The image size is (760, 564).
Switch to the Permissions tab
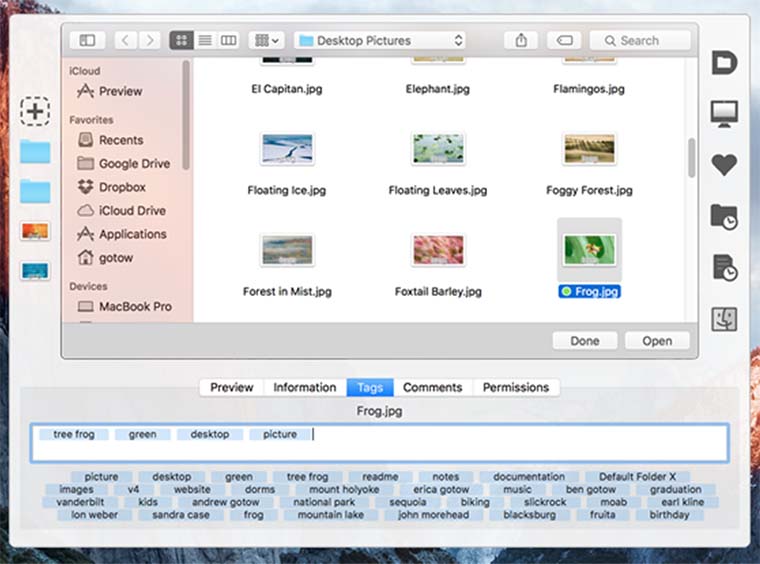point(516,388)
